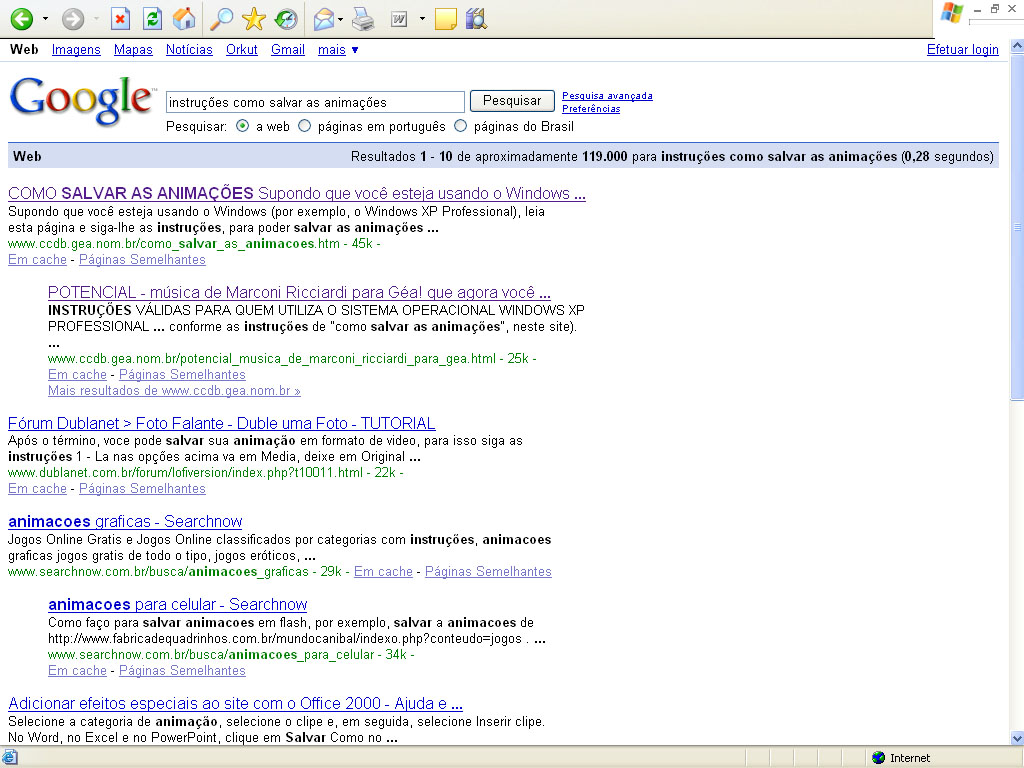
Task: Go to the browser Home page
Action: point(184,19)
